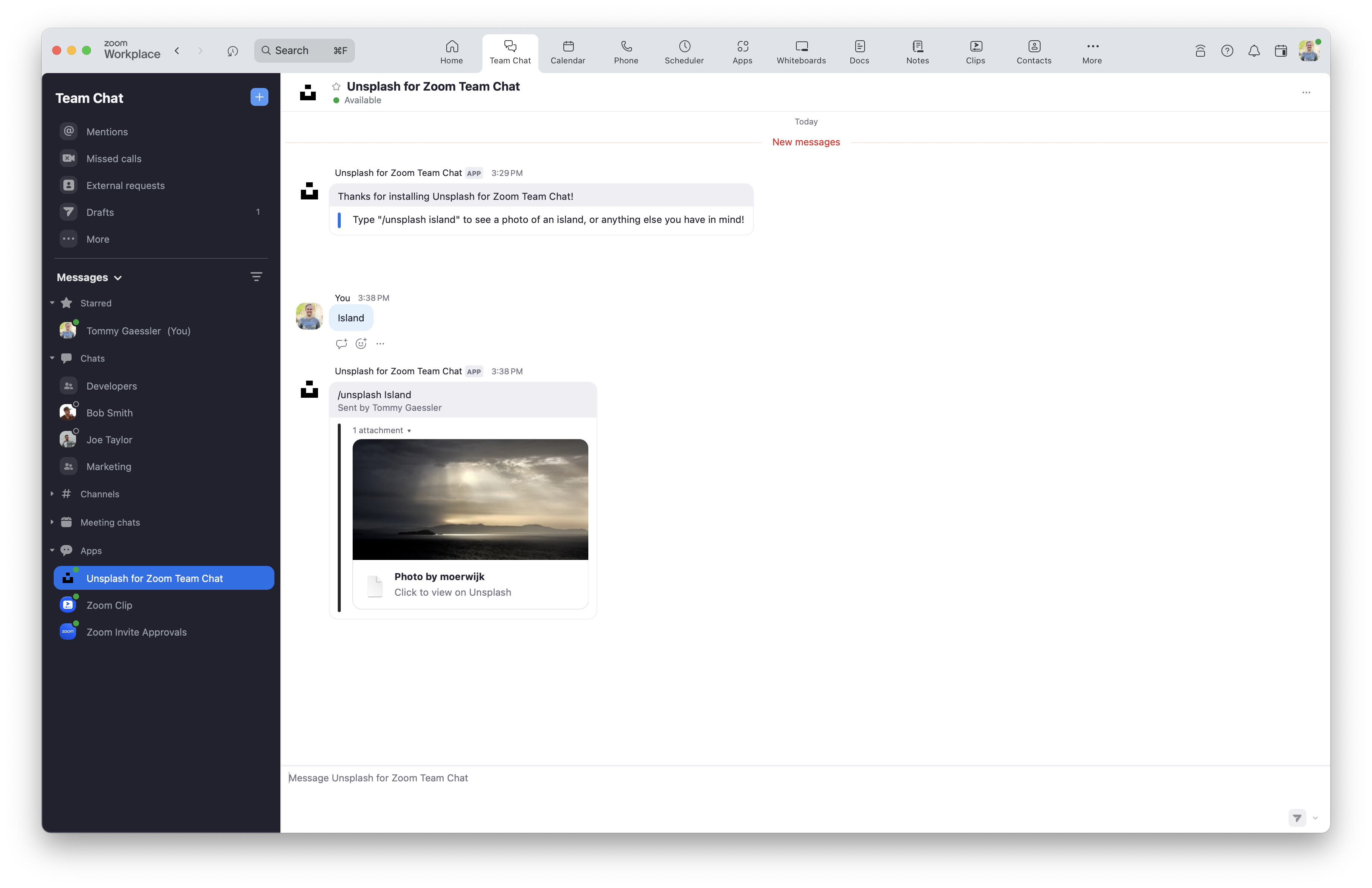Click the new chat plus button
The height and width of the screenshot is (888, 1372).
click(x=259, y=97)
